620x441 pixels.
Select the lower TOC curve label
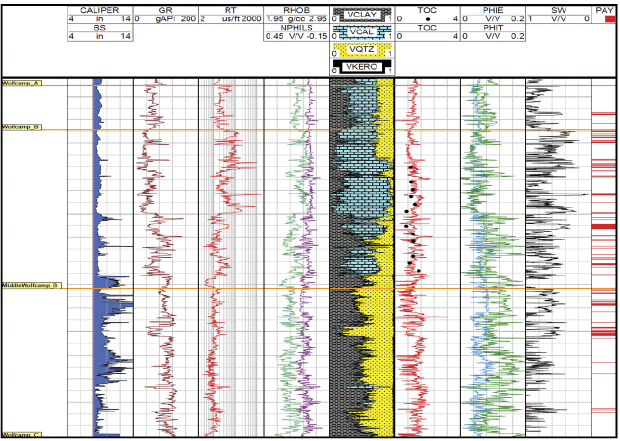(427, 27)
